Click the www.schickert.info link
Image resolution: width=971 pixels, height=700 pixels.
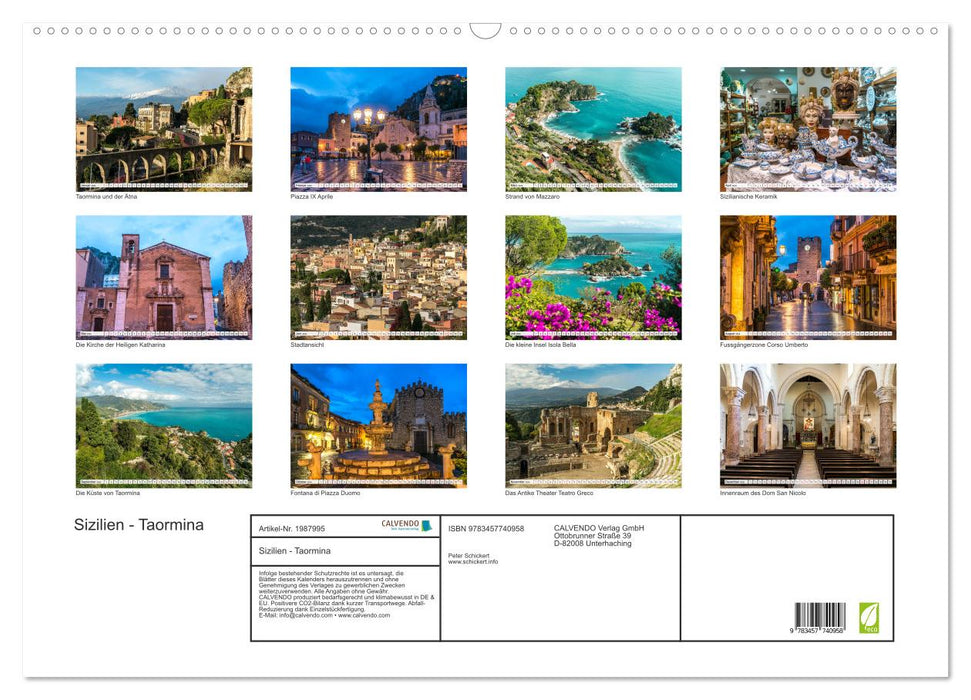coord(473,562)
